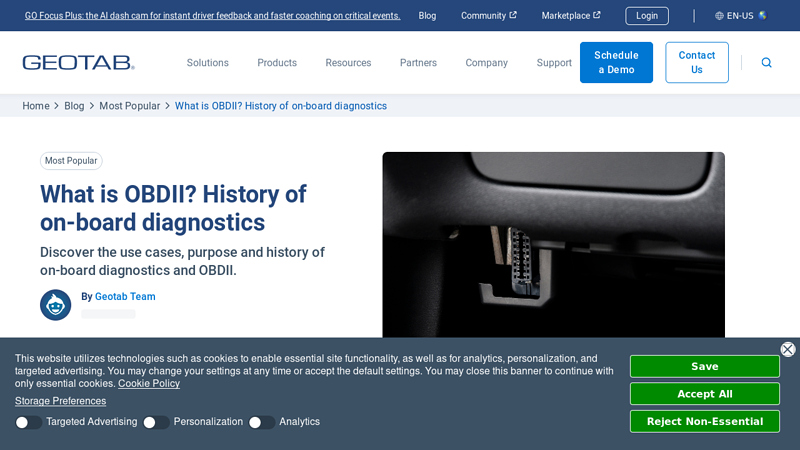This screenshot has width=800, height=450.
Task: Click the Schedule a Demo button
Action: click(x=616, y=62)
